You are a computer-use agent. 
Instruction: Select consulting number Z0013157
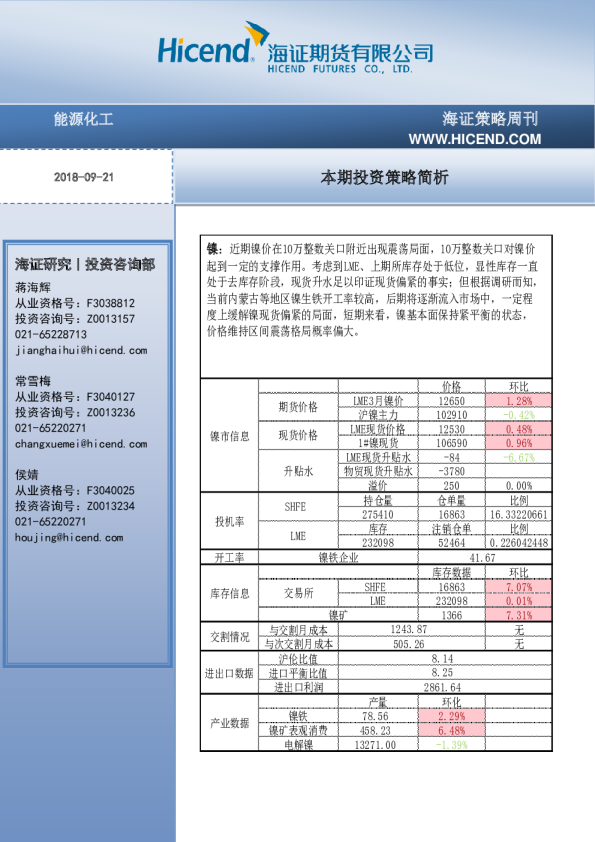111,318
